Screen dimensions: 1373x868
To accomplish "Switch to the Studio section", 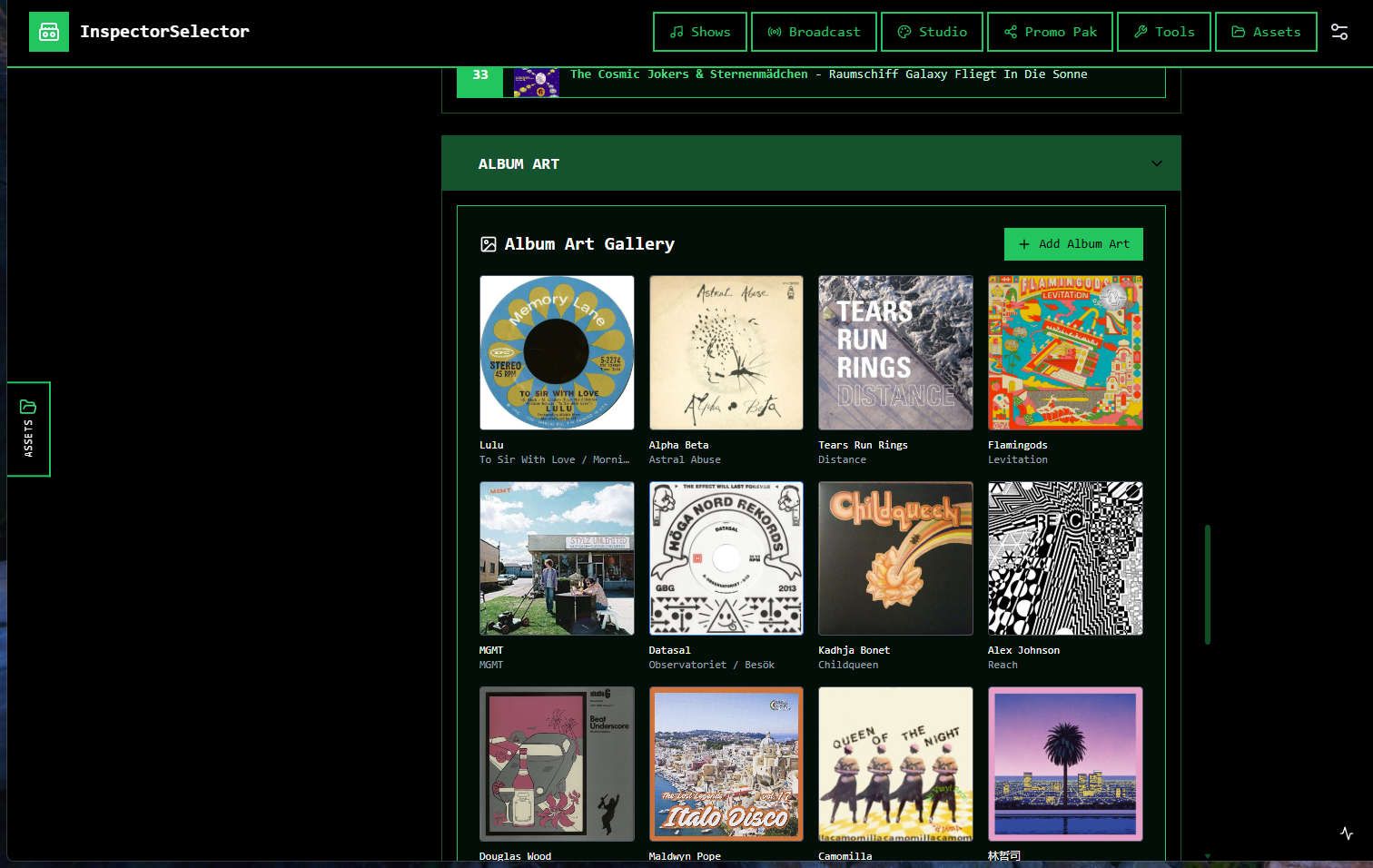I will (931, 32).
